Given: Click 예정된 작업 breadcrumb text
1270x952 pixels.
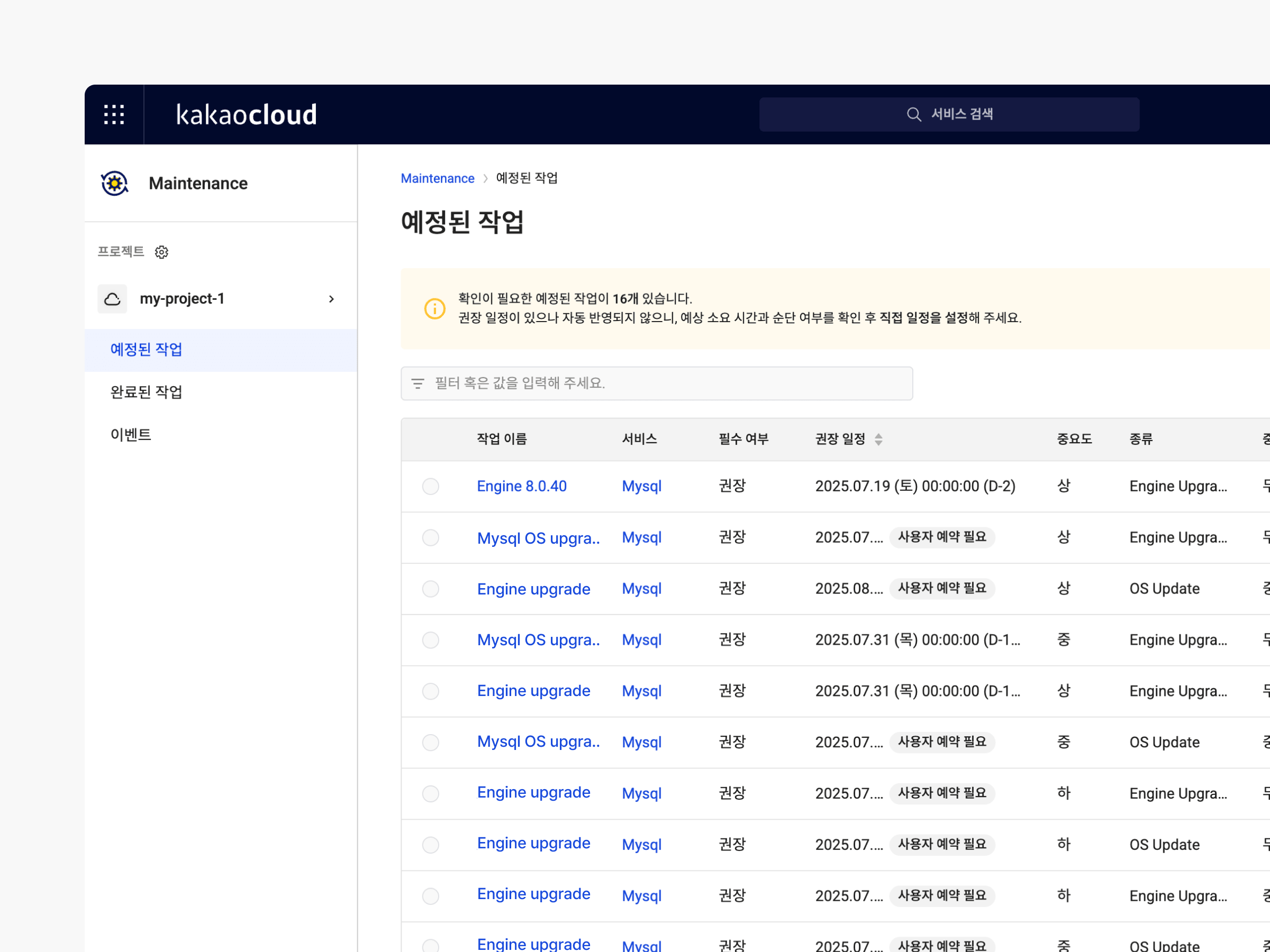Looking at the screenshot, I should [x=527, y=178].
